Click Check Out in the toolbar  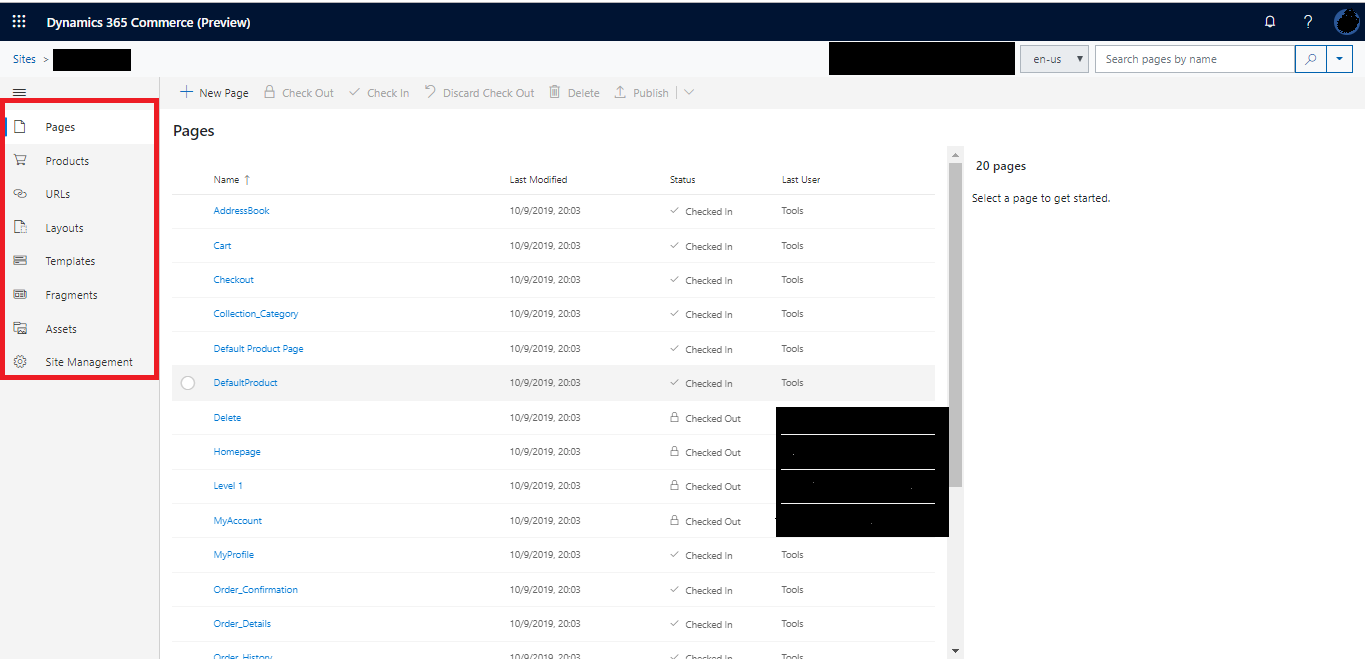pyautogui.click(x=298, y=93)
